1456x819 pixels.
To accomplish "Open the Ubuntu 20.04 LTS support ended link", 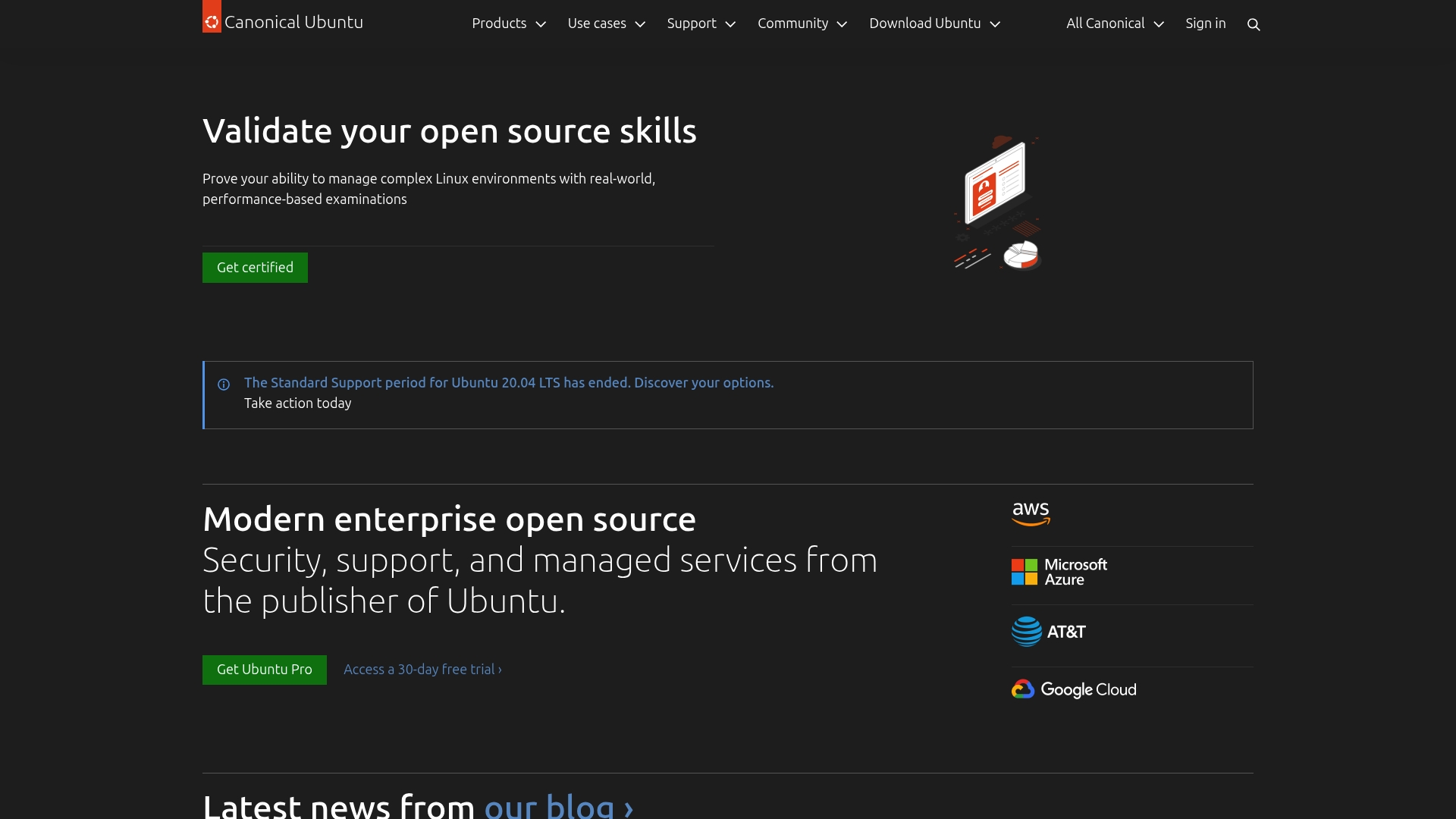I will click(x=508, y=383).
